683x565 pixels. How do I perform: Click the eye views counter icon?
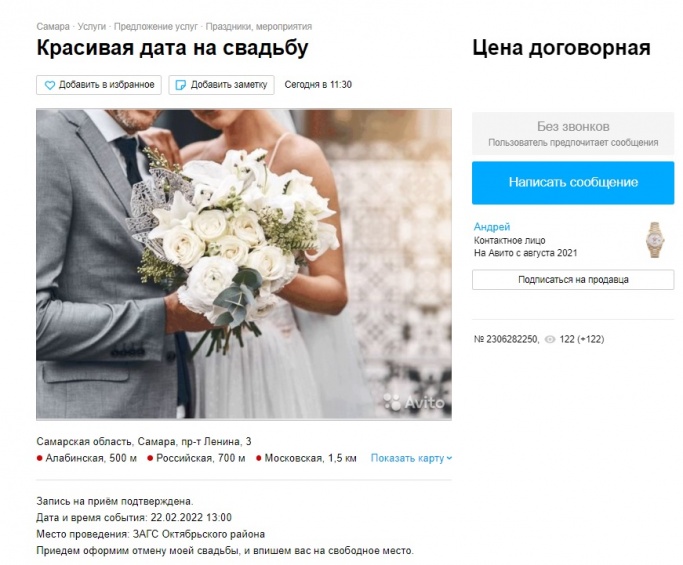point(550,339)
